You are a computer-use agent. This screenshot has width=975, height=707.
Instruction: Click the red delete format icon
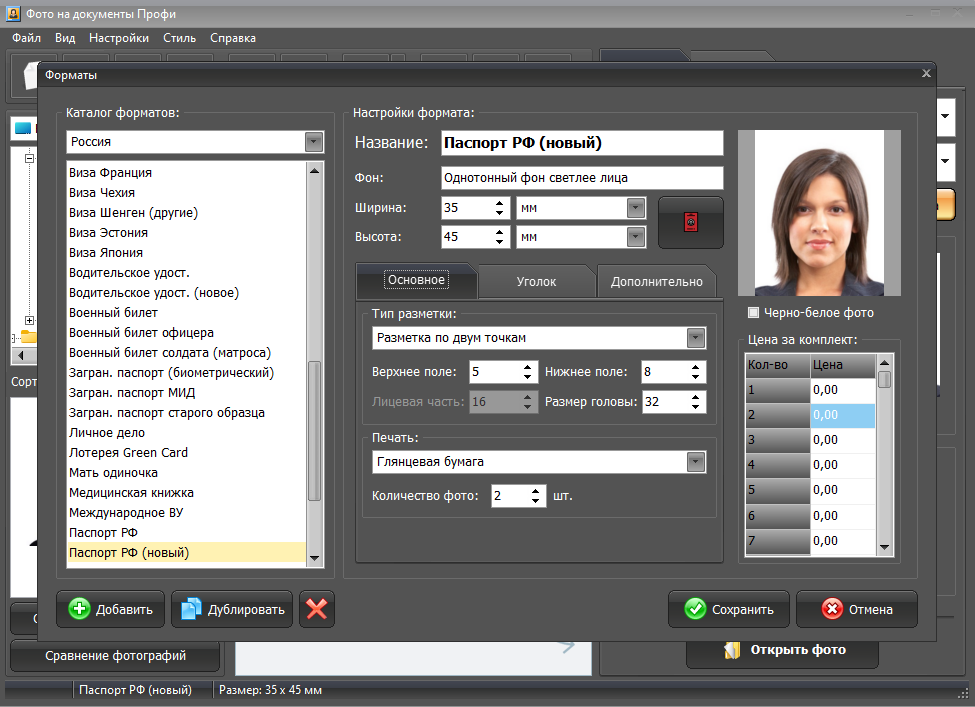pos(317,609)
